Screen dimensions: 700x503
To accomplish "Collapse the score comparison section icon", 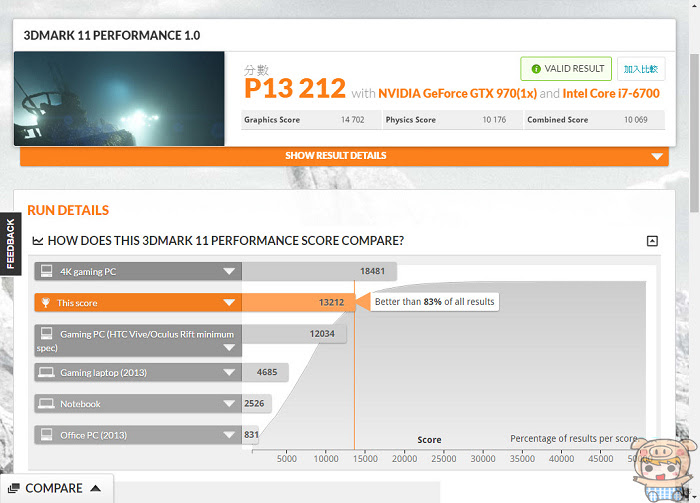I will [652, 241].
